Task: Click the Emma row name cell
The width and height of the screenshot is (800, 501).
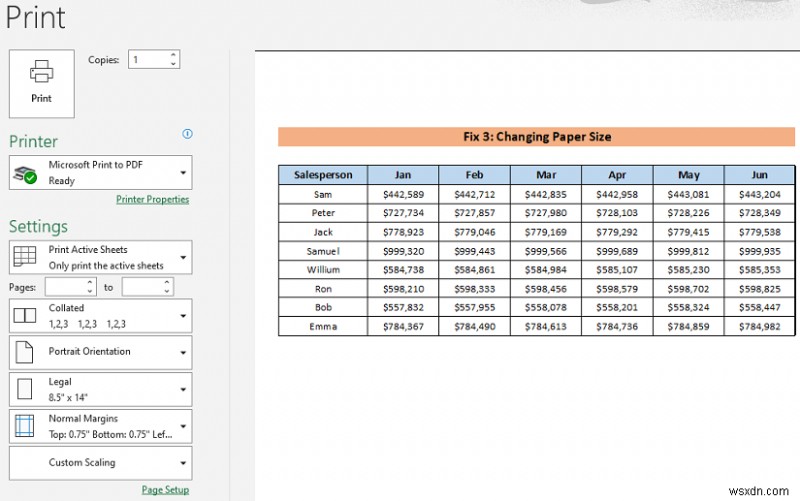Action: [323, 327]
